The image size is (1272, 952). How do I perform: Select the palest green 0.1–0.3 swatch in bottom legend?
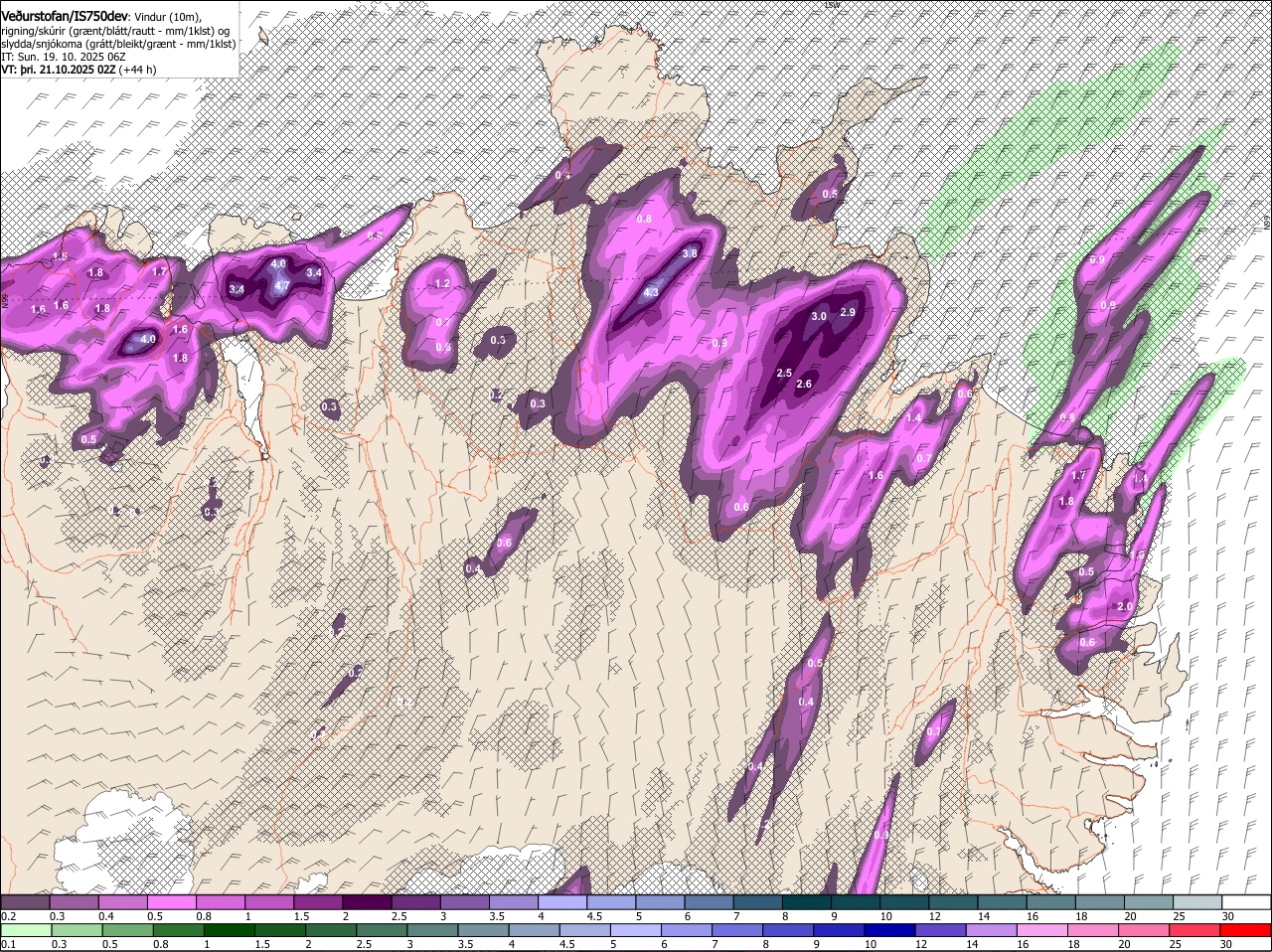(26, 931)
